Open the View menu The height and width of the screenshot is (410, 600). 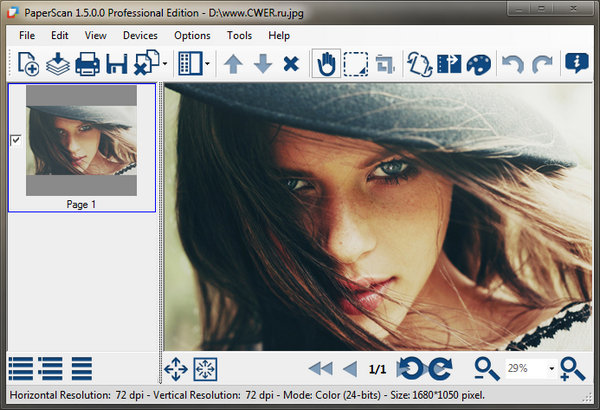pos(96,36)
